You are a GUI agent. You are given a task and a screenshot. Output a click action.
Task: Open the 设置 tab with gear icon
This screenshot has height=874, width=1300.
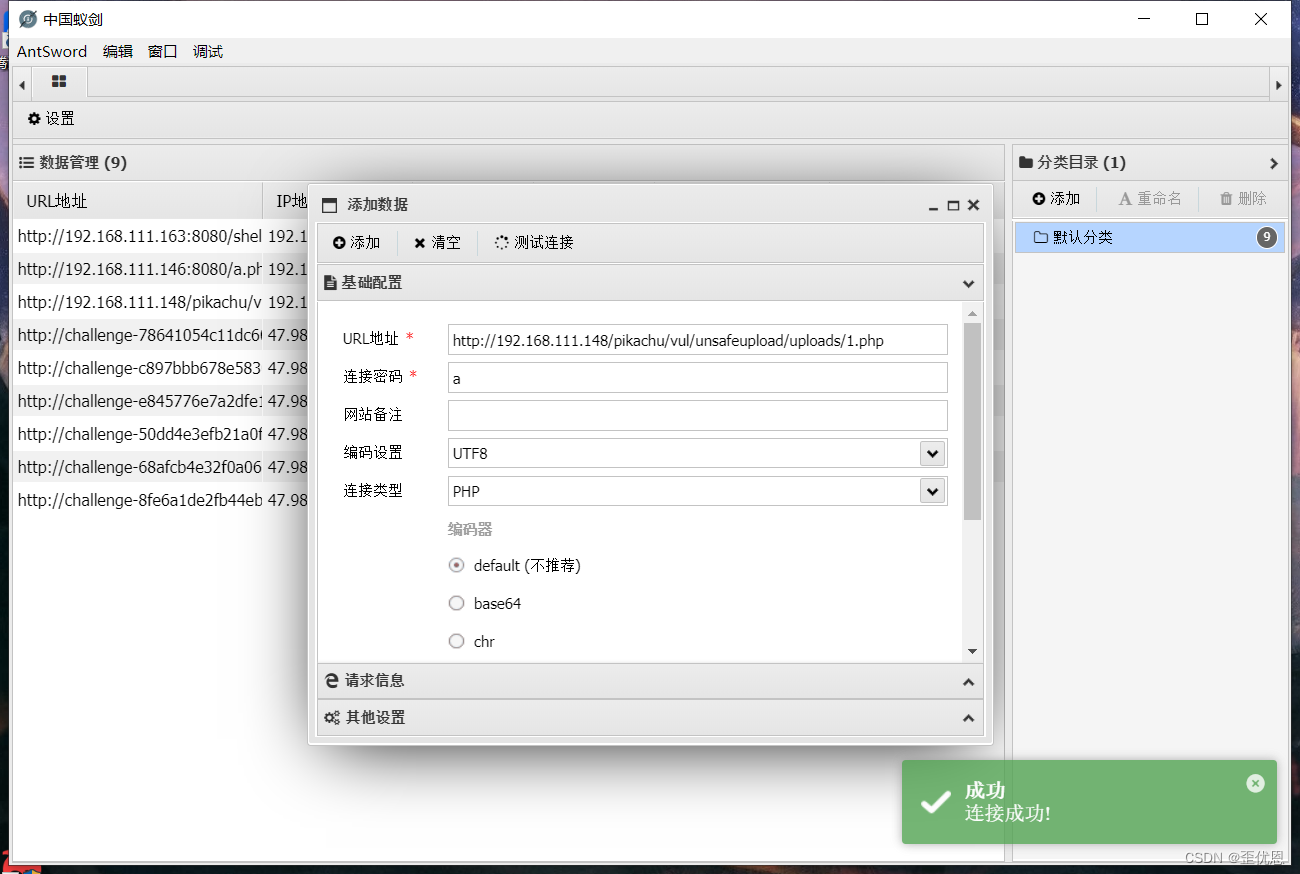click(x=50, y=118)
